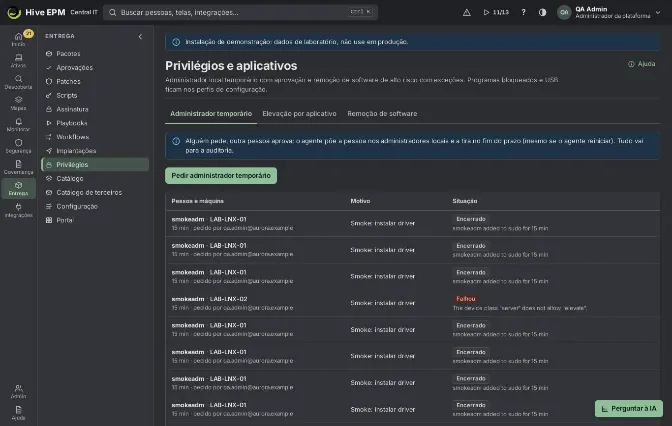The image size is (672, 426).
Task: Open the Admin icon in rail
Action: click(x=18, y=392)
